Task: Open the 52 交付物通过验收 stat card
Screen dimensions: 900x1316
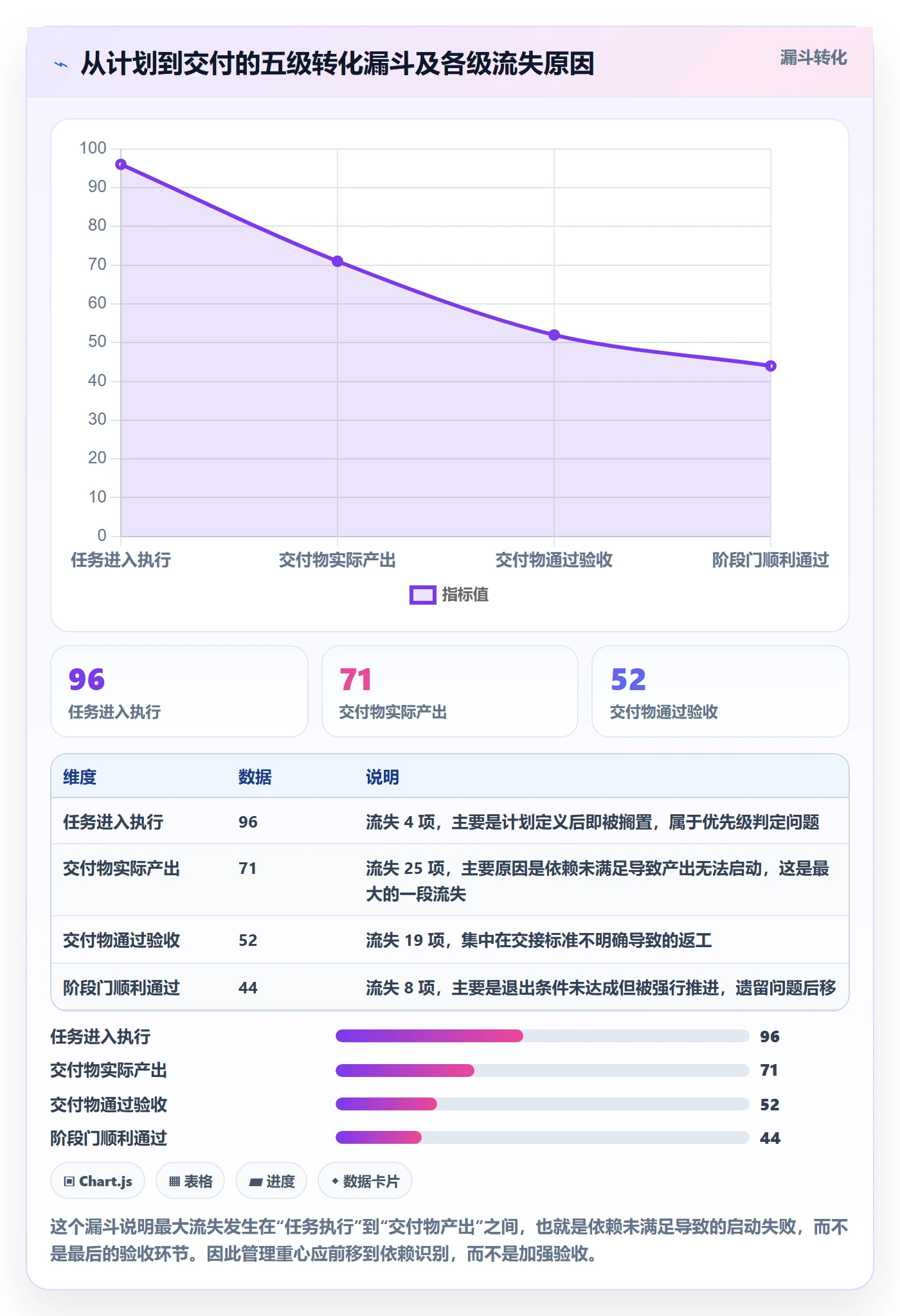Action: (x=721, y=691)
